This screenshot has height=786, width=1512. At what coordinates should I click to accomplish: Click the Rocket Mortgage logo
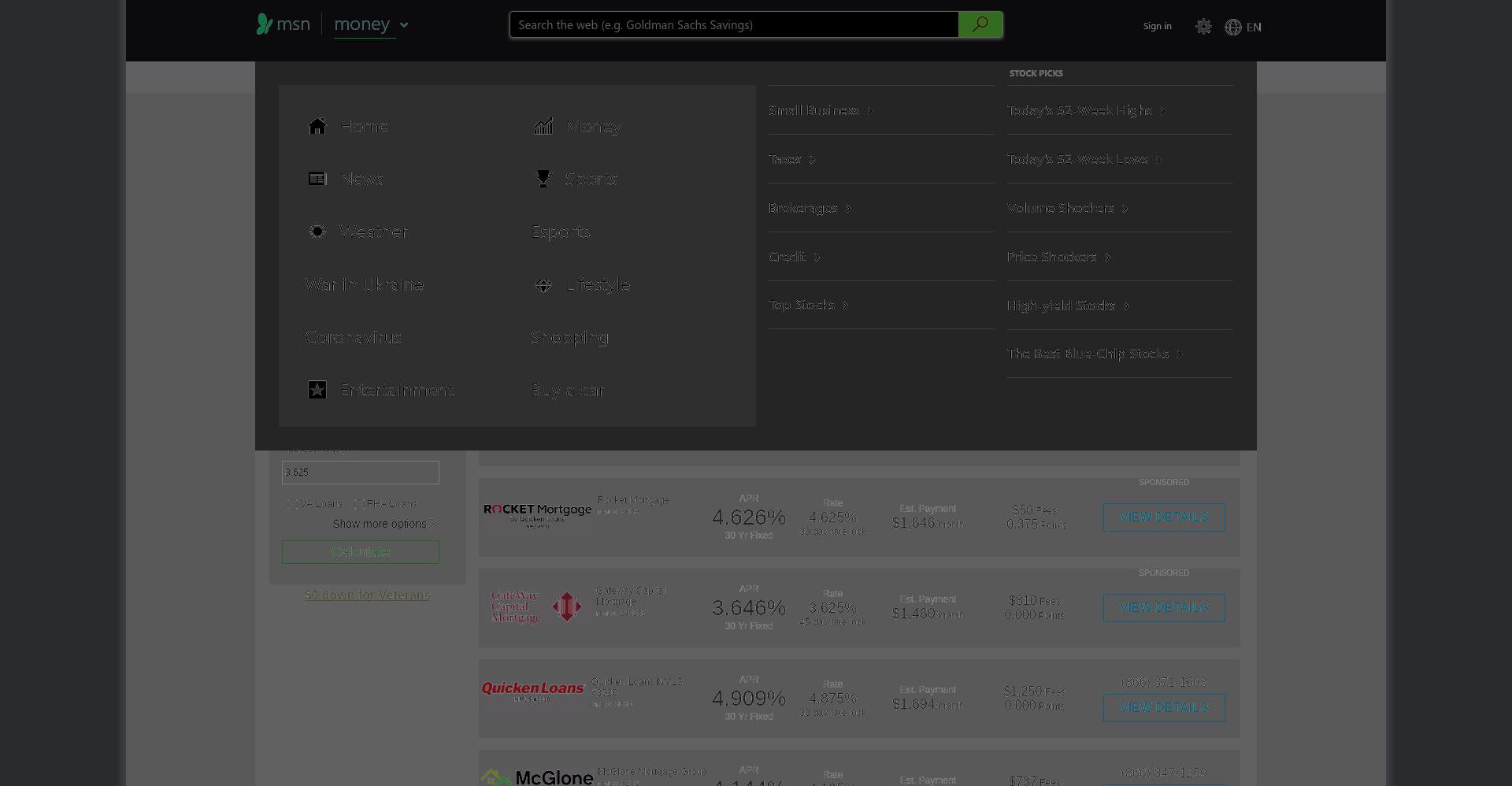click(537, 515)
